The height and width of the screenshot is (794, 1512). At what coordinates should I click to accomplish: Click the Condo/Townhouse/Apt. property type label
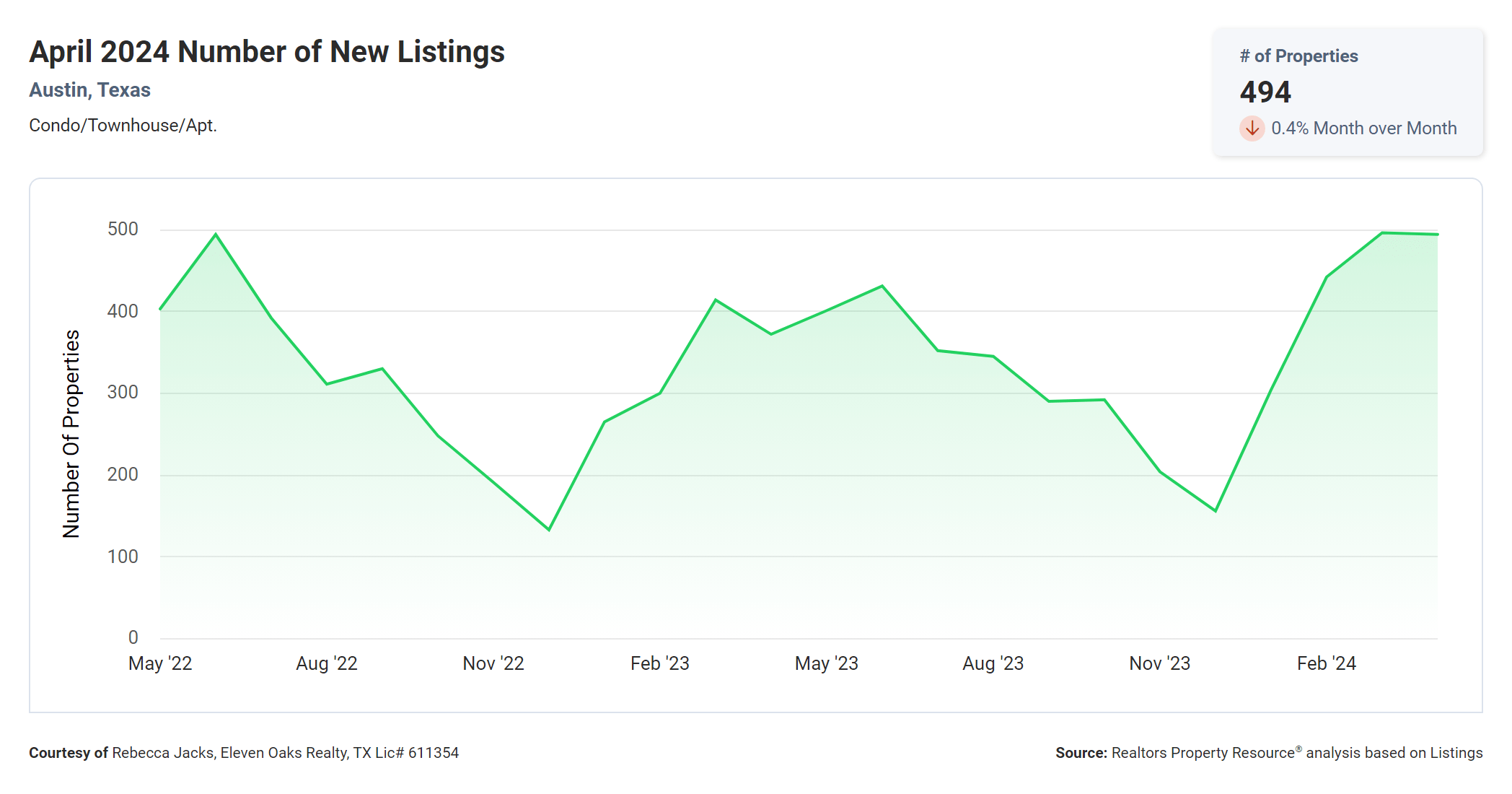123,126
